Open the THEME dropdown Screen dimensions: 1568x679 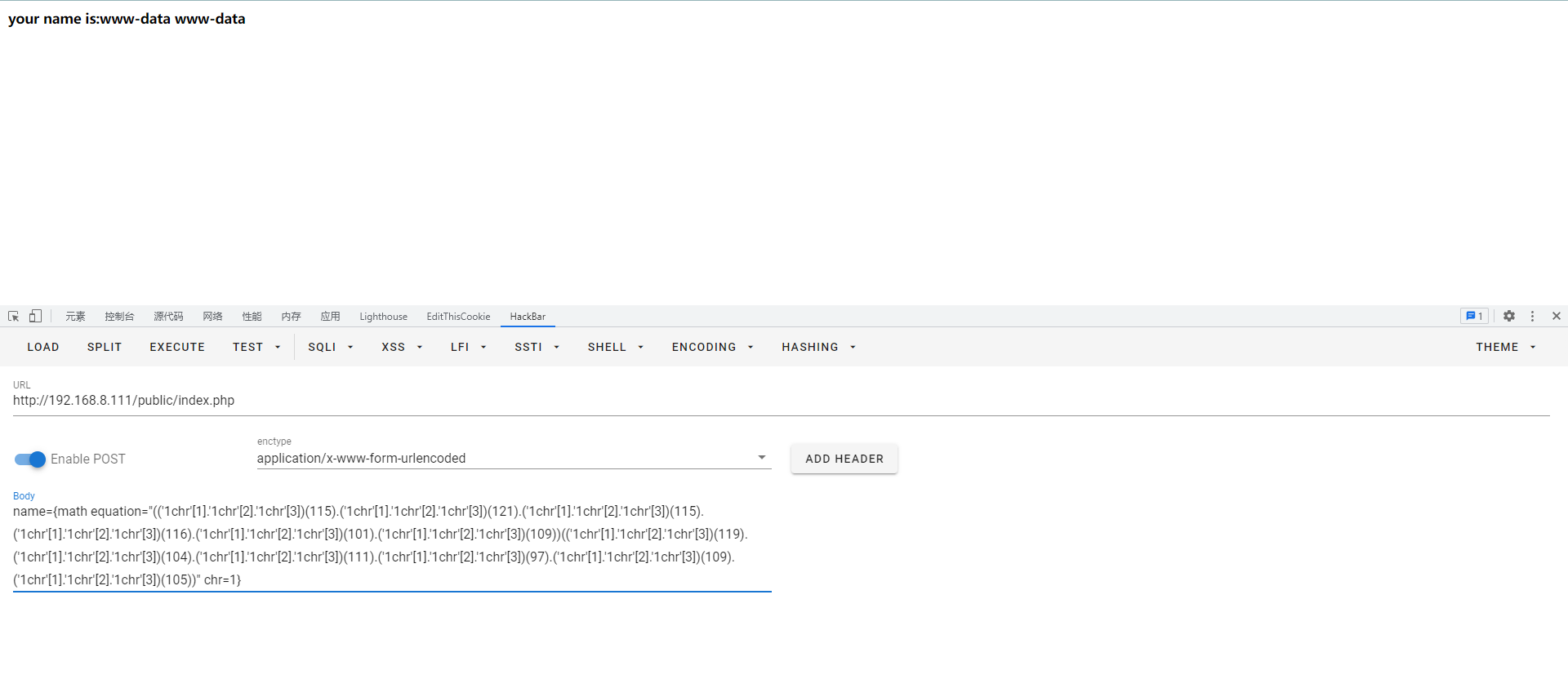(1505, 348)
